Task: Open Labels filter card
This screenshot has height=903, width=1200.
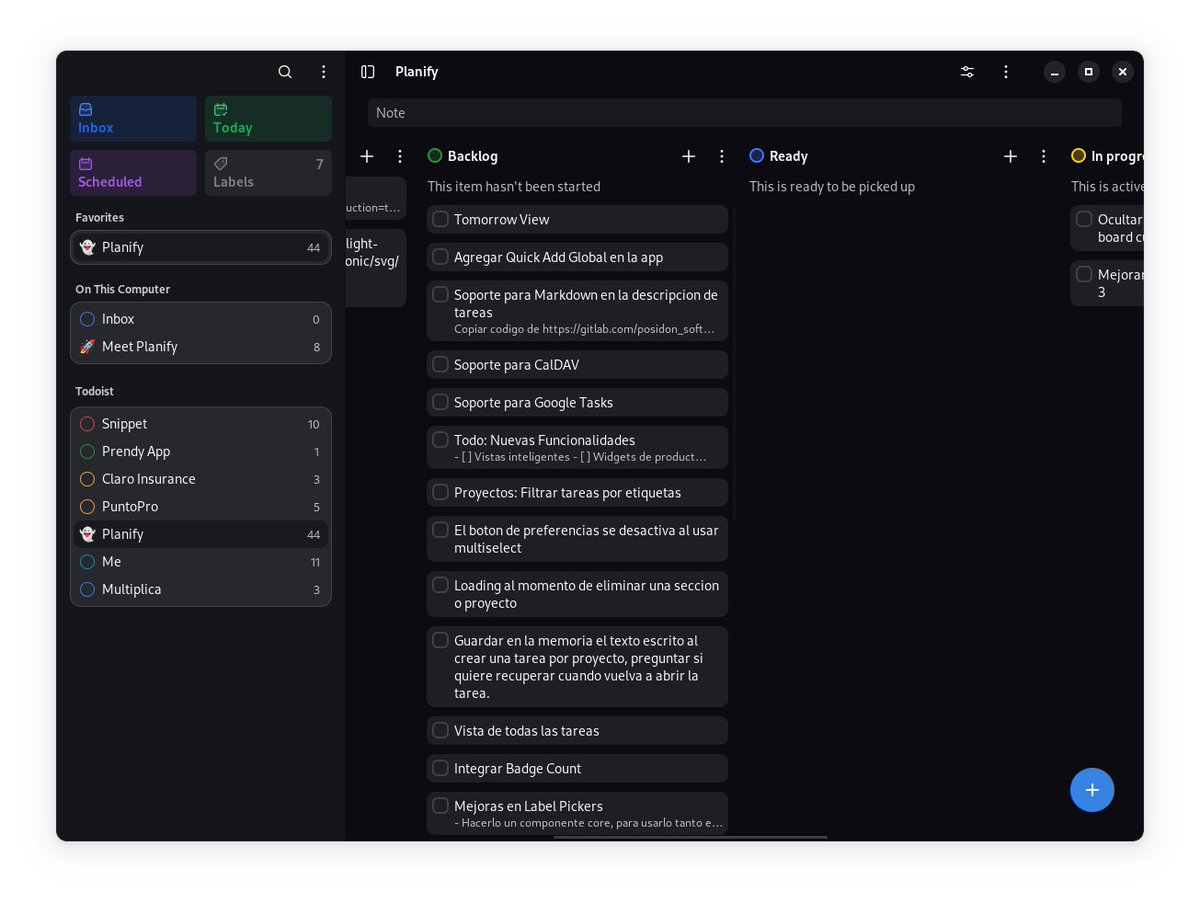Action: [268, 173]
